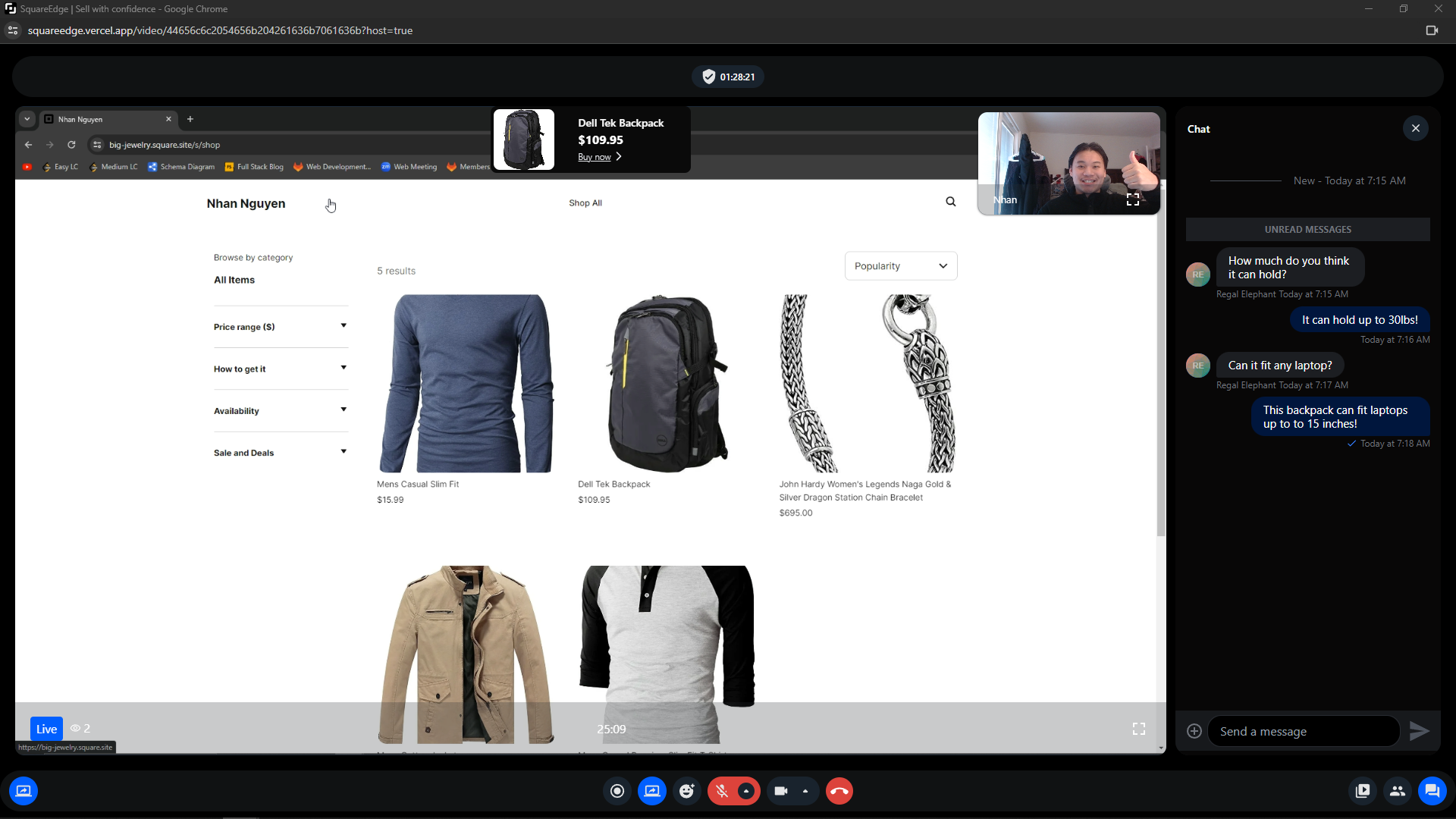This screenshot has height=819, width=1456.
Task: Toggle the camera on or off
Action: click(x=781, y=791)
